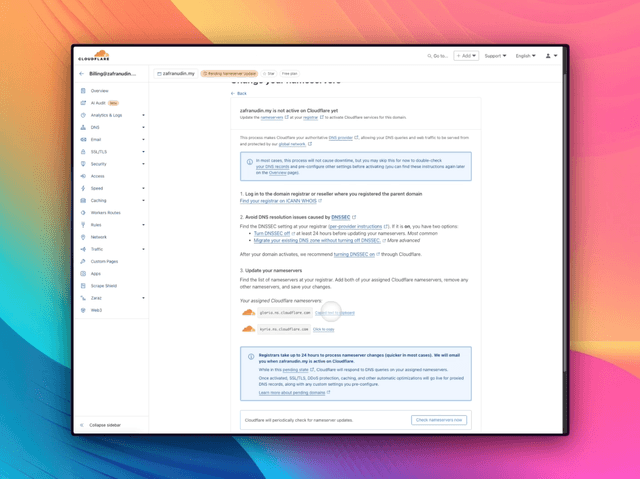Click the Traffic sidebar icon
The width and height of the screenshot is (640, 479).
point(83,249)
